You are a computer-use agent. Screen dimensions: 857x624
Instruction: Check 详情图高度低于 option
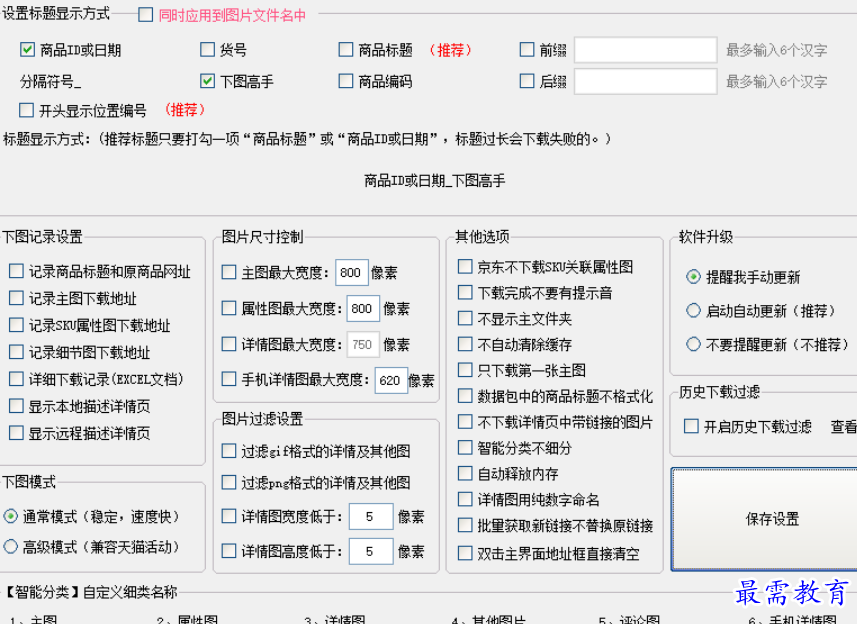[x=229, y=551]
